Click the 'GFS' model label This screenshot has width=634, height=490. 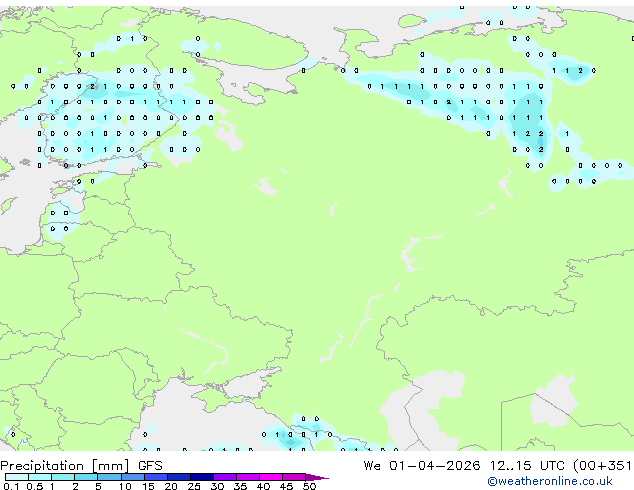click(150, 466)
